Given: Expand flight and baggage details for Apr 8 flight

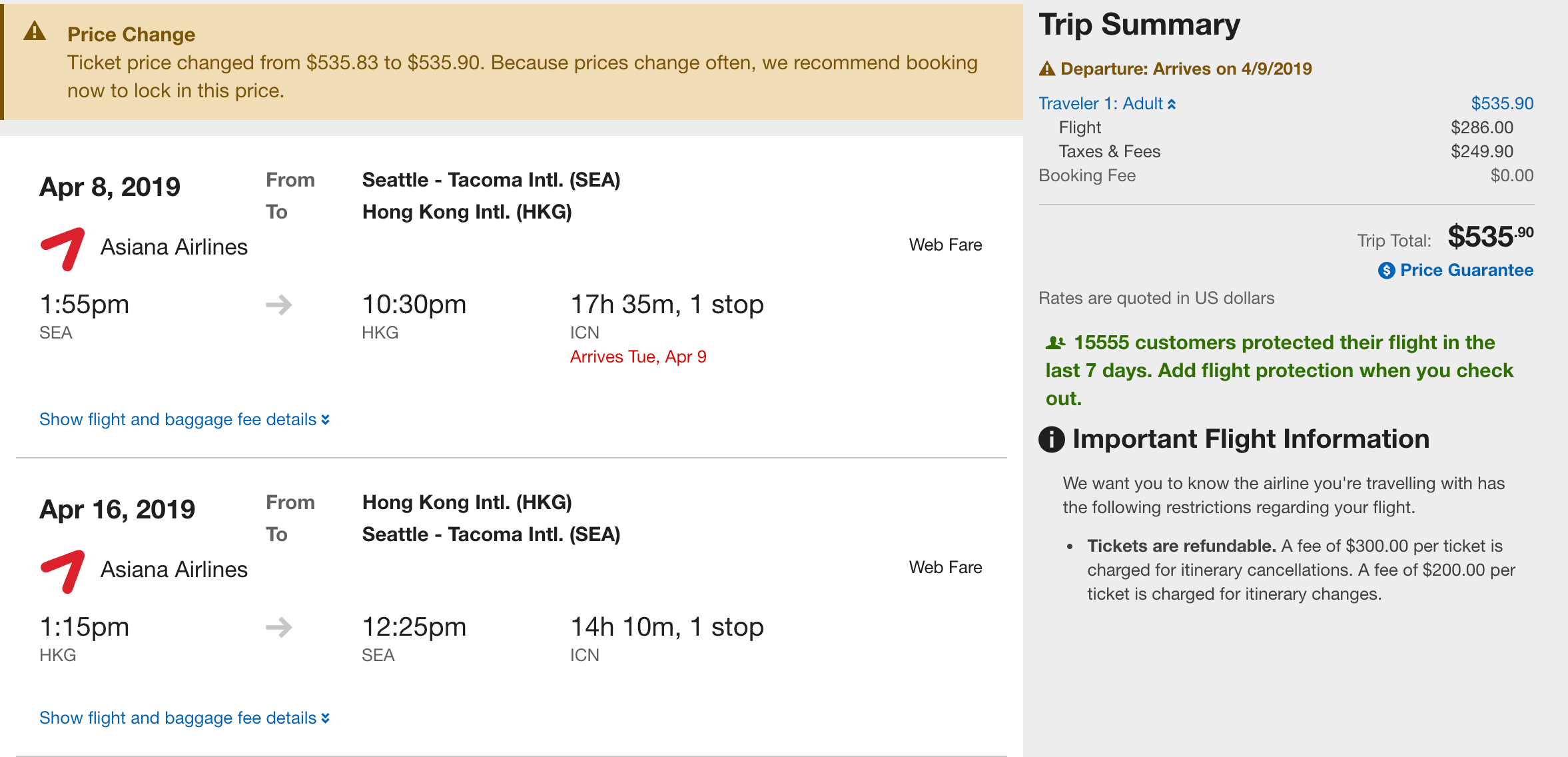Looking at the screenshot, I should click(x=185, y=420).
